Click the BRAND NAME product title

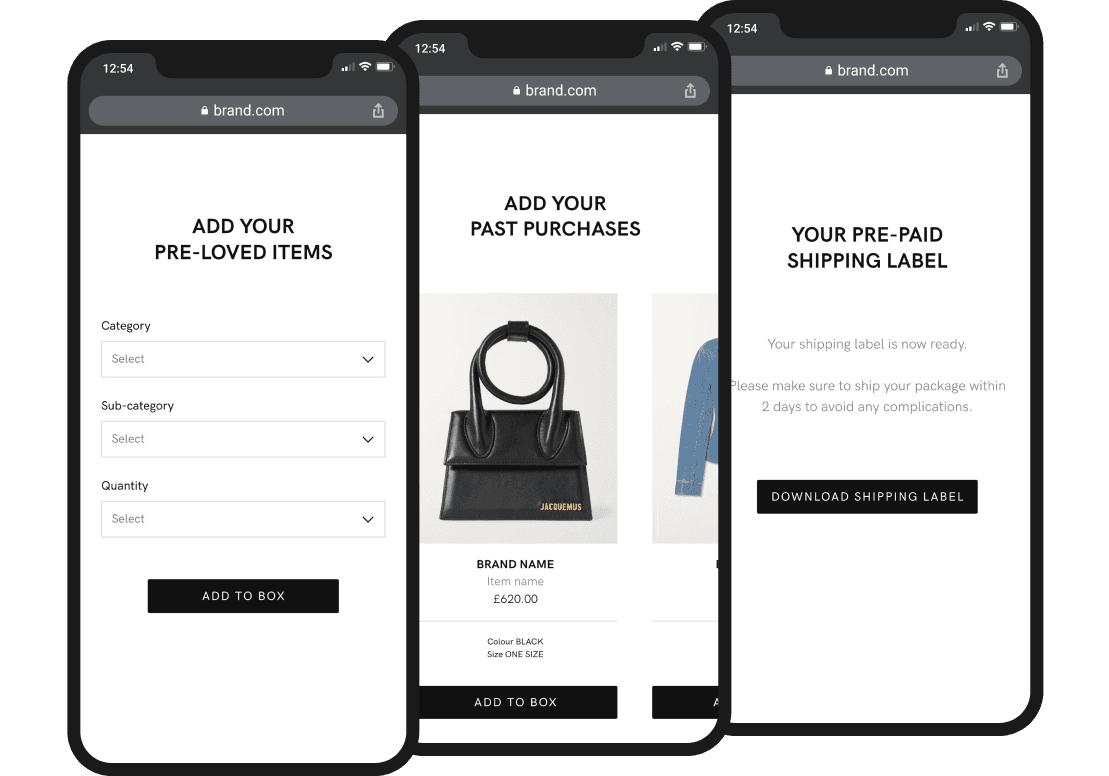(x=515, y=564)
